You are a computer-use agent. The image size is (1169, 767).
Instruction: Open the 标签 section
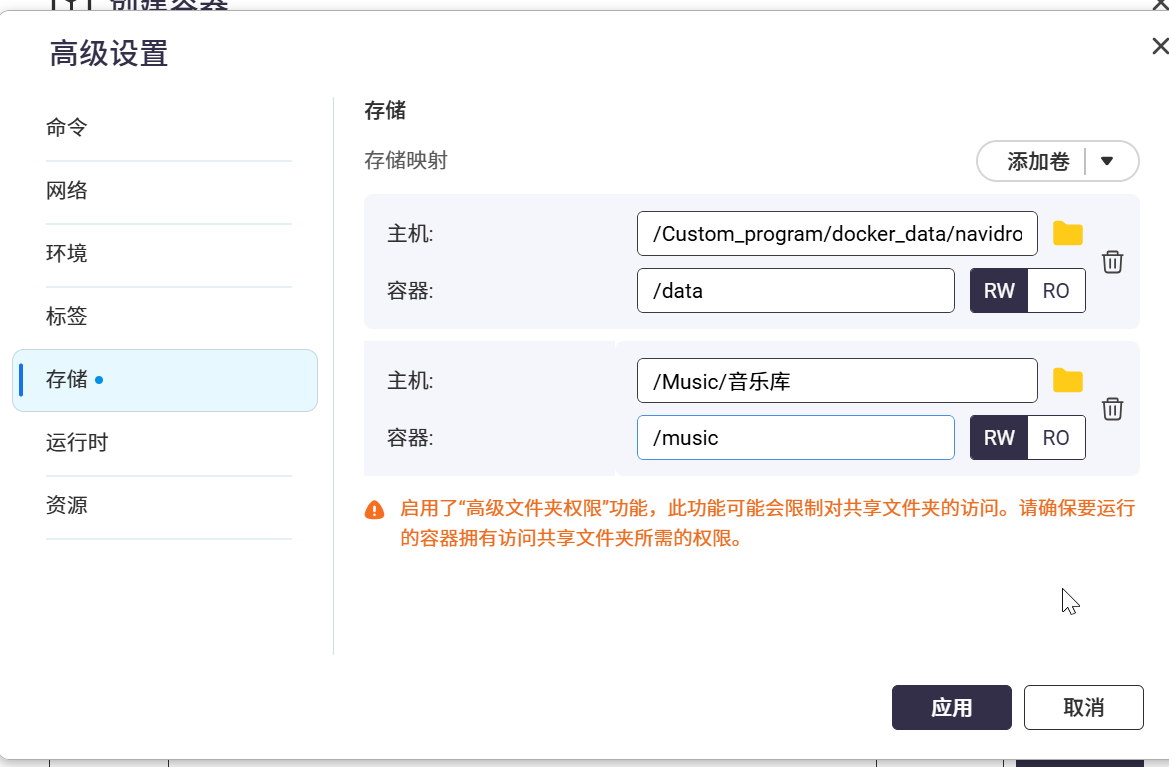pyautogui.click(x=67, y=317)
